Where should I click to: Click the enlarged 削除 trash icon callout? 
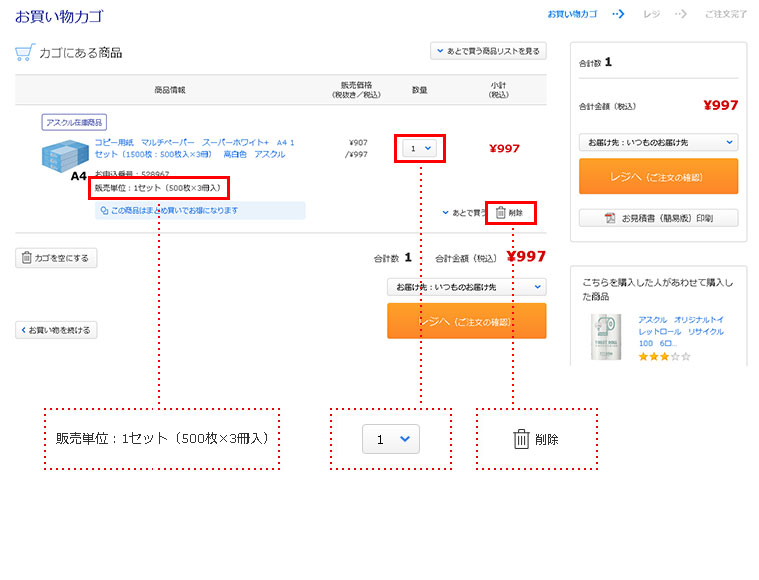521,439
